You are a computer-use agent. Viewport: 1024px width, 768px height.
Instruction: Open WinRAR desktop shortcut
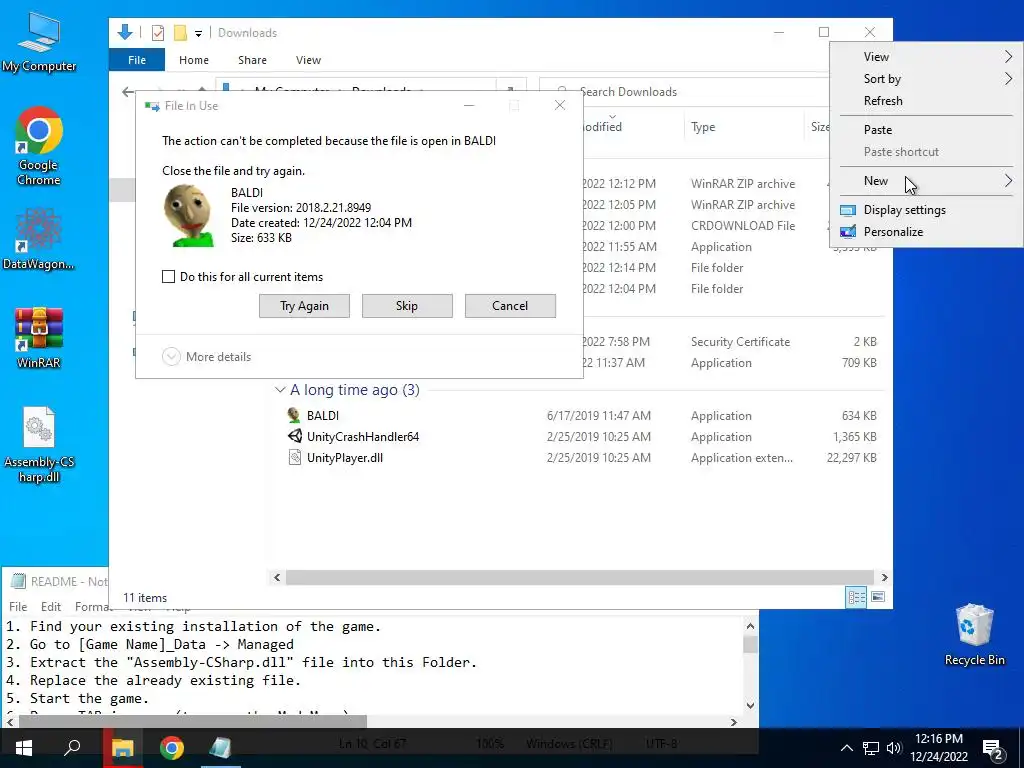pyautogui.click(x=39, y=336)
